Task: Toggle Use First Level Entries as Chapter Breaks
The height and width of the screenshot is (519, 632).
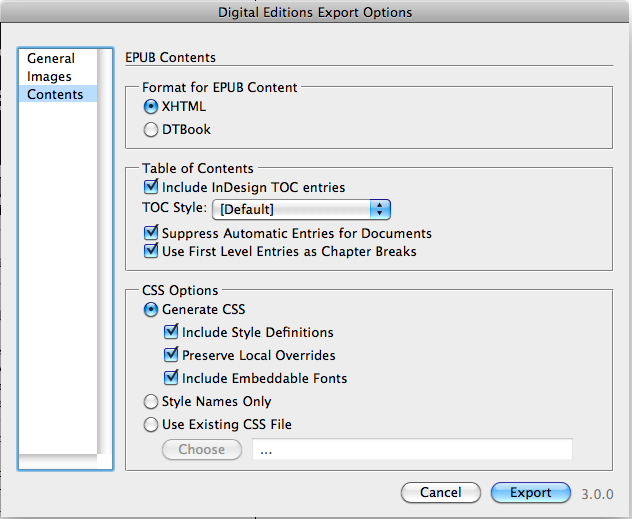Action: (x=151, y=251)
